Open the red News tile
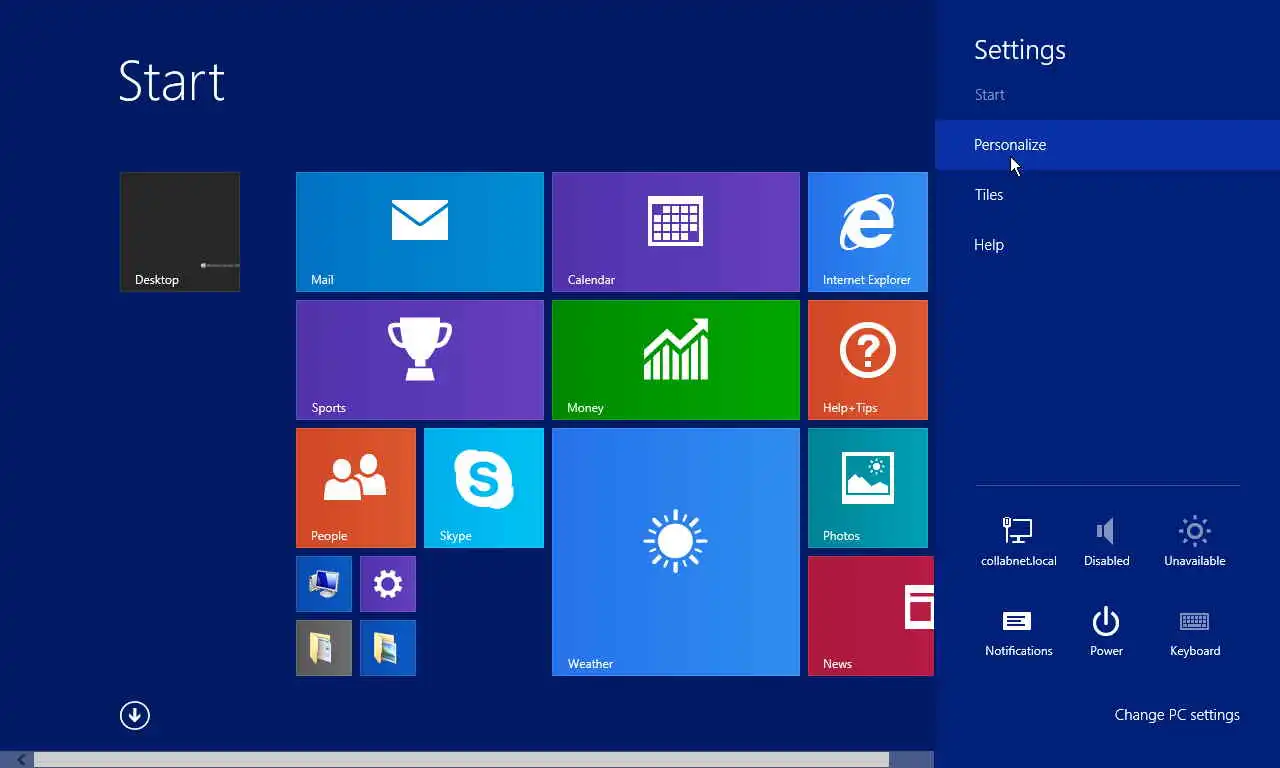 [x=871, y=616]
